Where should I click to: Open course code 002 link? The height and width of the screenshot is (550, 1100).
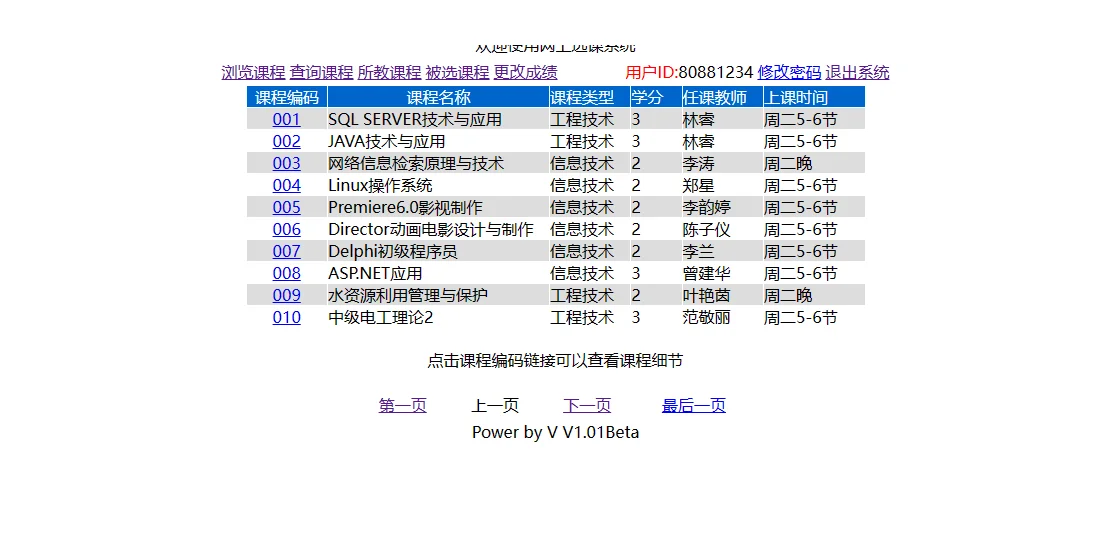(286, 142)
